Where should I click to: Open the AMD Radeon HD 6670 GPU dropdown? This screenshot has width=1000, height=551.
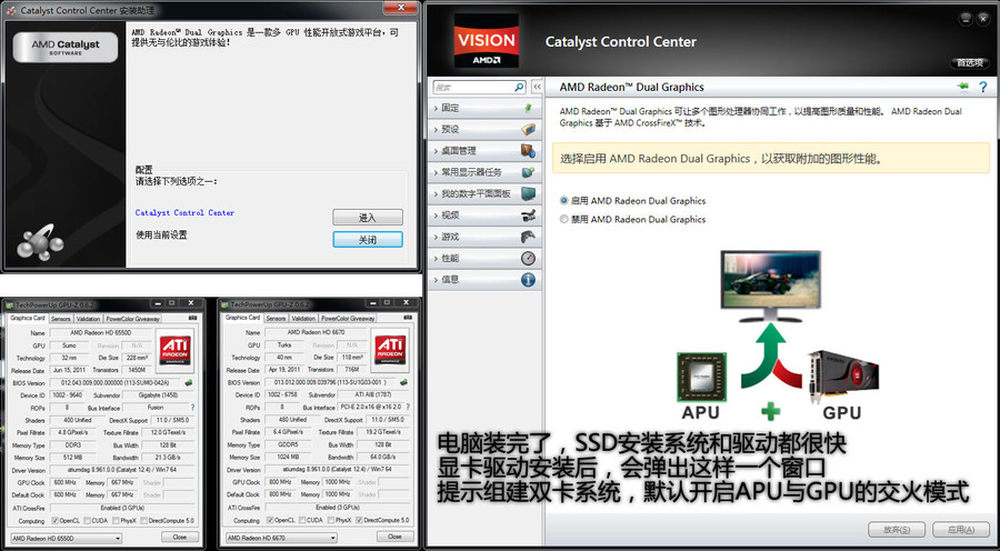coord(281,538)
